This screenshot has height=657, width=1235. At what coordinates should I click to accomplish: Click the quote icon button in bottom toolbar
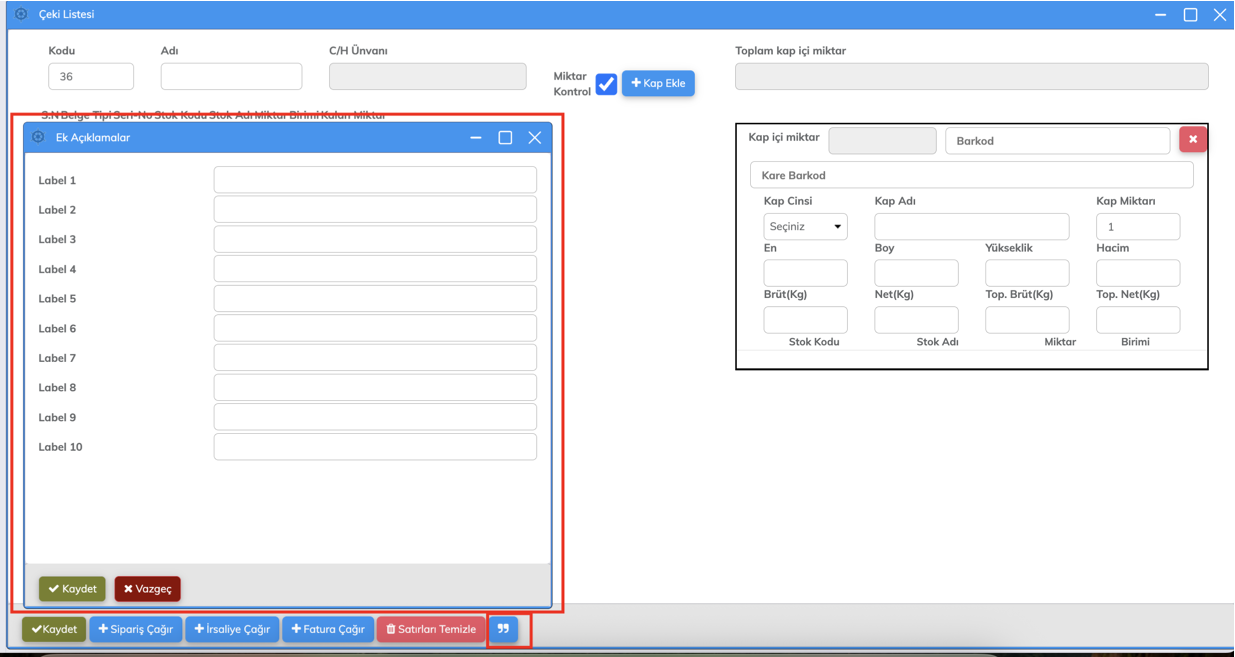click(503, 629)
